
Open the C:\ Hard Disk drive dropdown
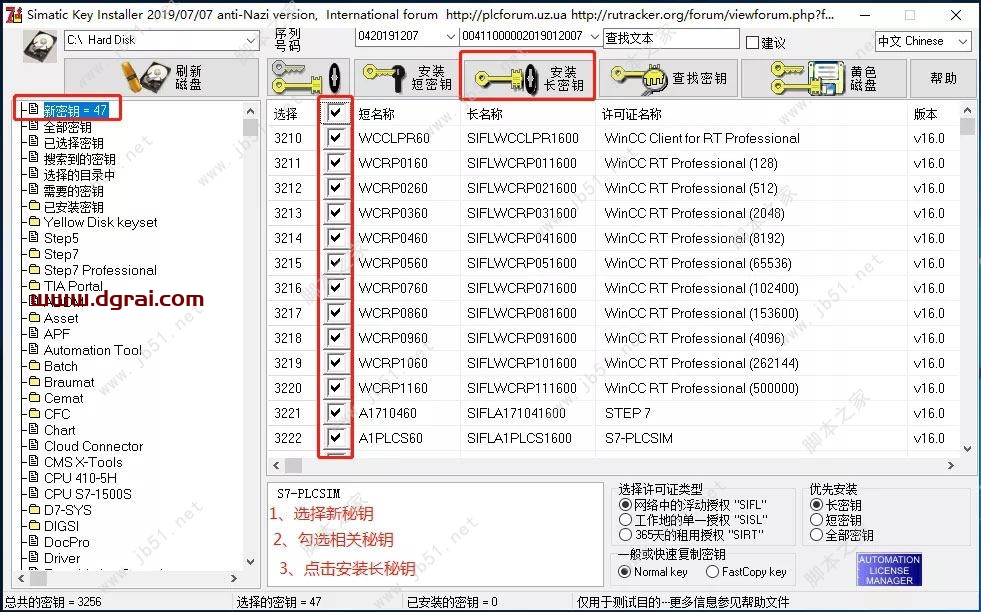pyautogui.click(x=162, y=40)
